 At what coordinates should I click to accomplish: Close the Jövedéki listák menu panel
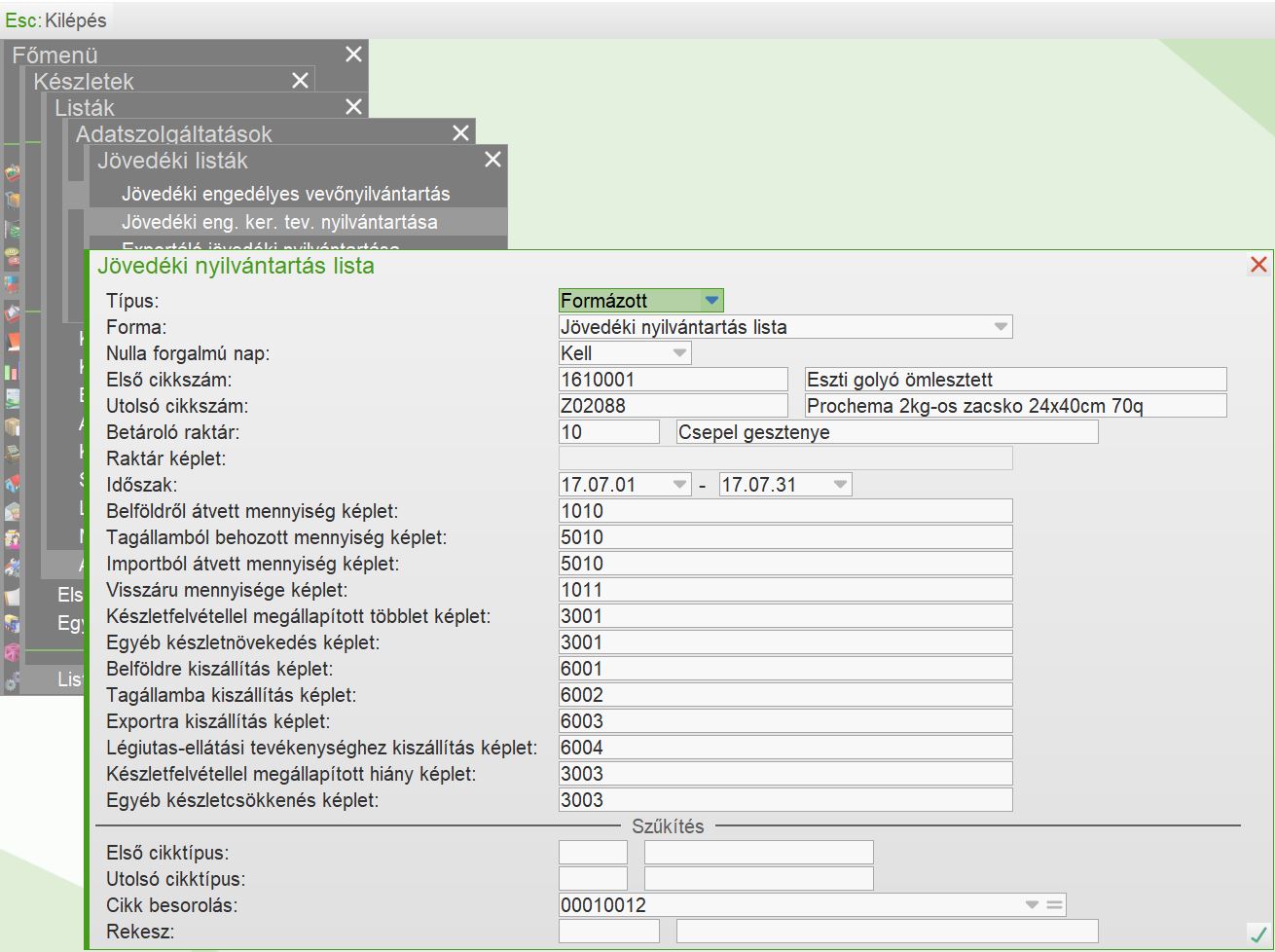[x=492, y=160]
